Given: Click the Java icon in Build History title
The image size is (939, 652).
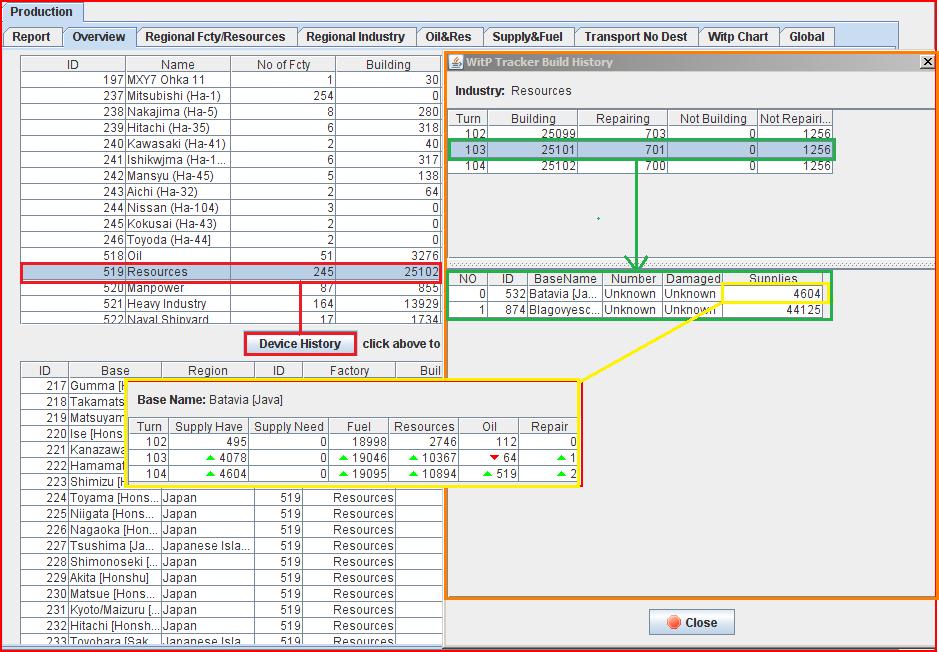Looking at the screenshot, I should pos(456,62).
